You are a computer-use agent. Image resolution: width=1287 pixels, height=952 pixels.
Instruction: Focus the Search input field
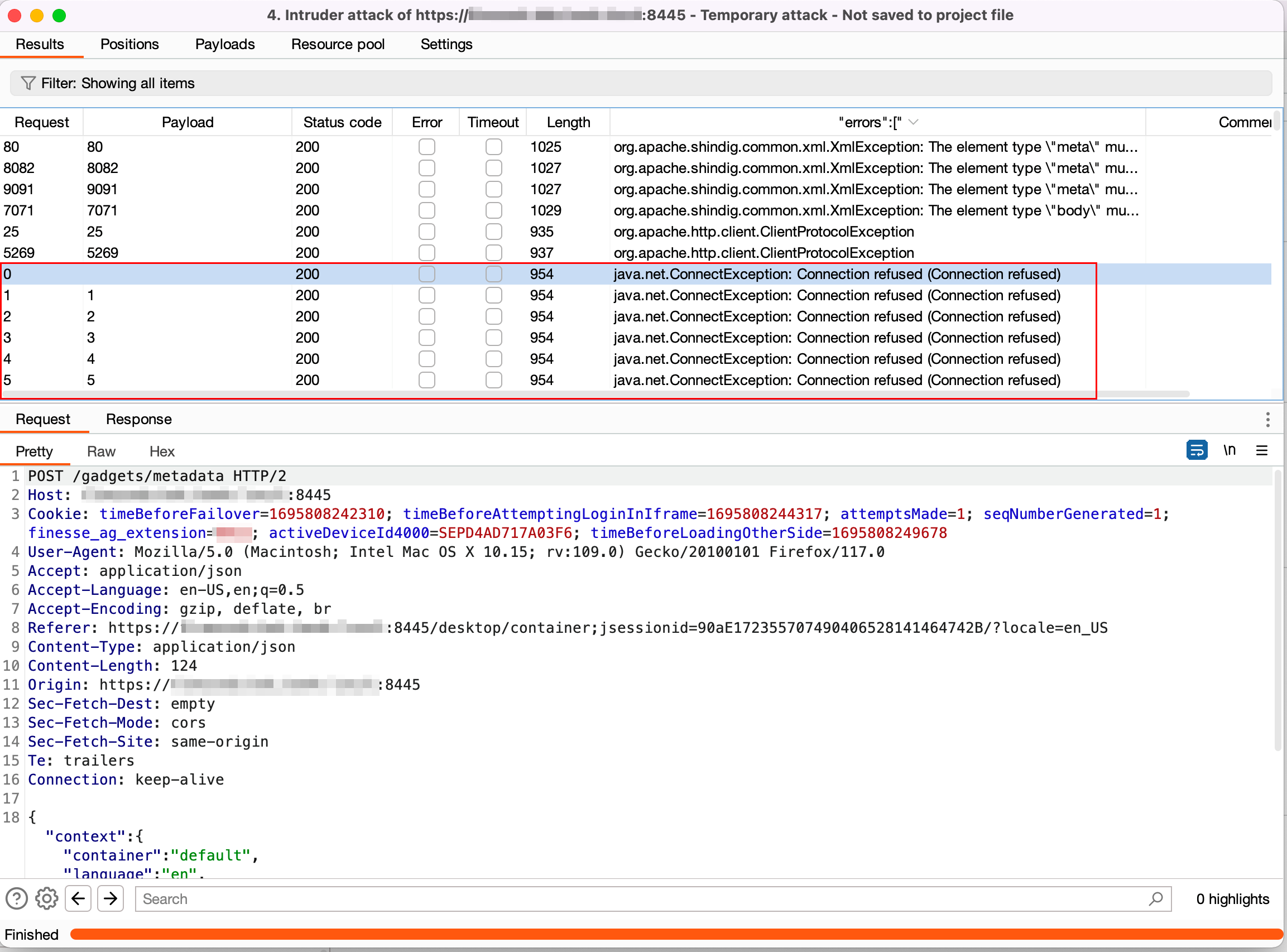[x=653, y=899]
